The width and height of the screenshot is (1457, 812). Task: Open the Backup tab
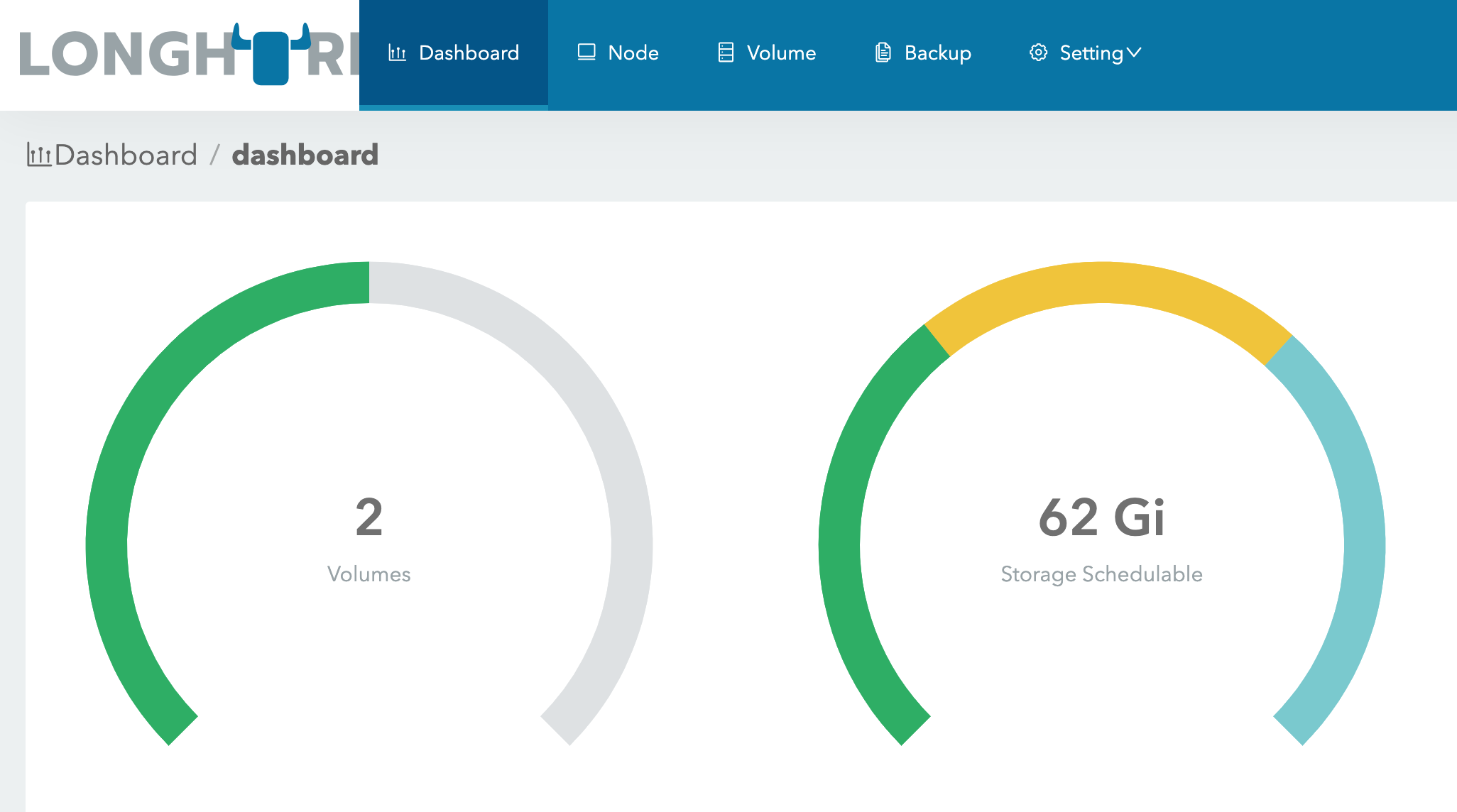[937, 53]
